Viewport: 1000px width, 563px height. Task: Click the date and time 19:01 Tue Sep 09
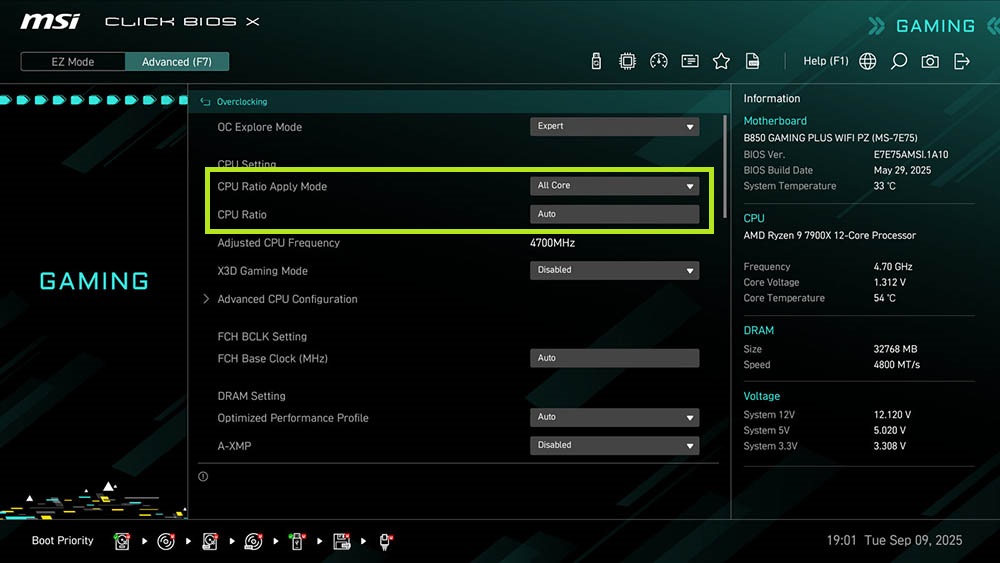tap(894, 541)
